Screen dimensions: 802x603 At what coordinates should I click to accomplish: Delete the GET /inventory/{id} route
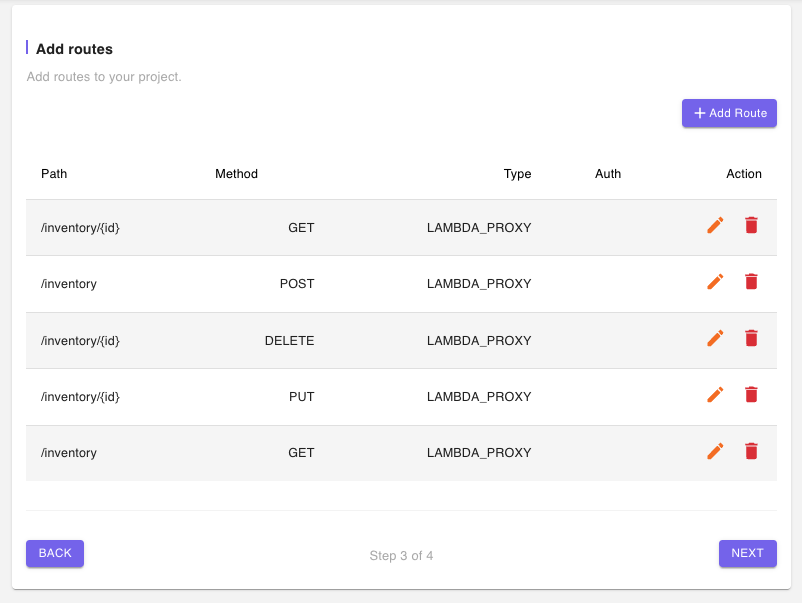click(751, 226)
